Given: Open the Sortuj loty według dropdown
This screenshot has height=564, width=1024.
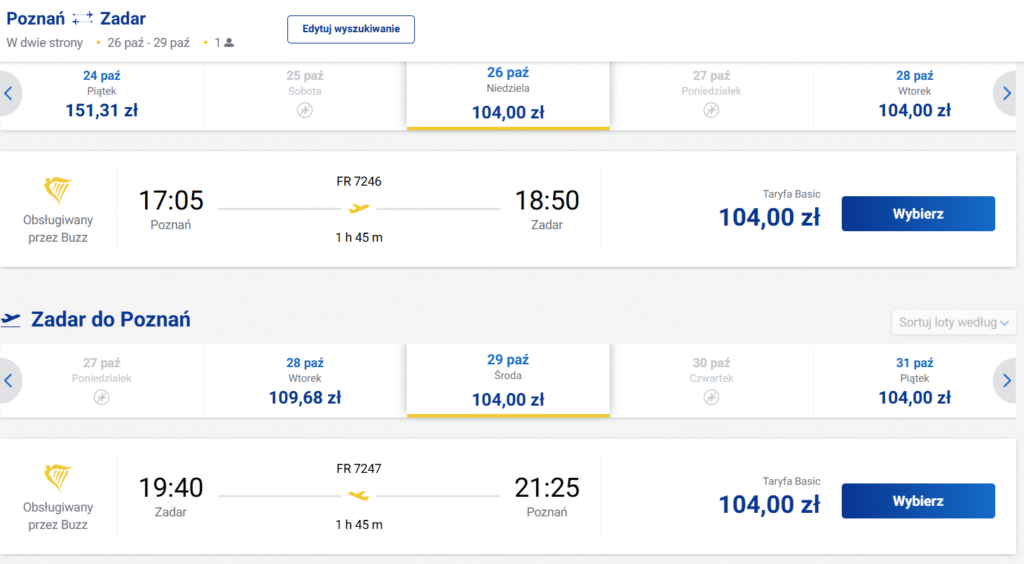Looking at the screenshot, I should click(953, 322).
